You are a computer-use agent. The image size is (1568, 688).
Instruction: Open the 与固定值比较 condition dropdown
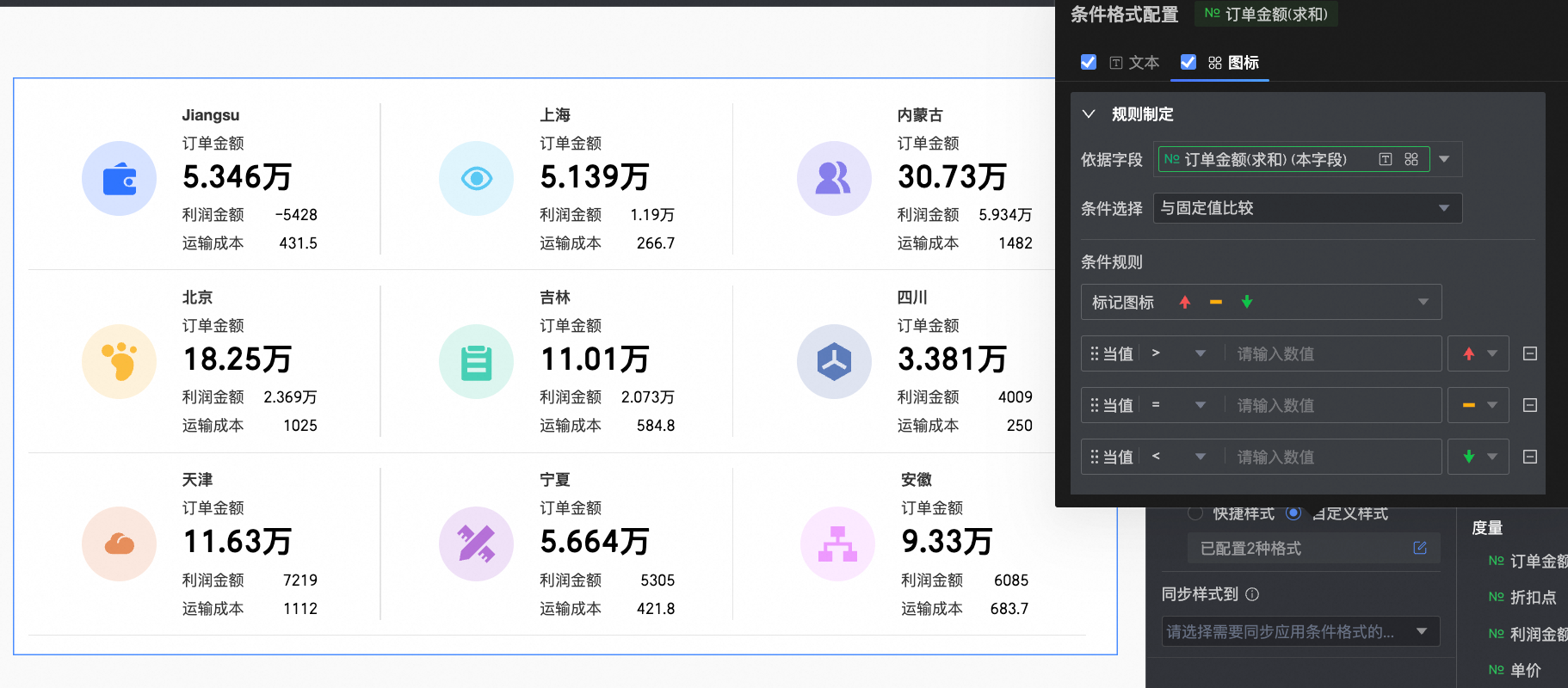pyautogui.click(x=1307, y=208)
